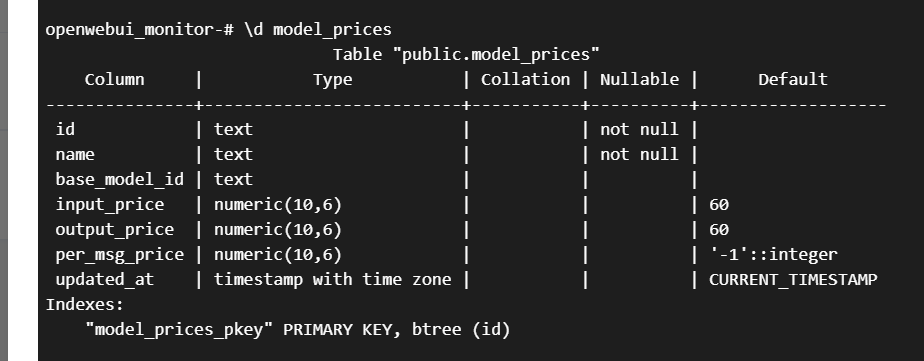
Task: Click the base_model_id column name
Action: tap(119, 179)
